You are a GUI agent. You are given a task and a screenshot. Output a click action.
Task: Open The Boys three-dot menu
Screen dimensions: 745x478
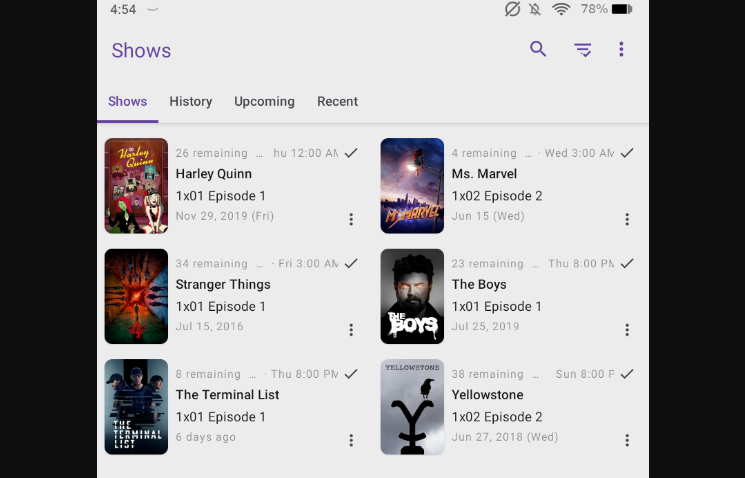tap(627, 330)
